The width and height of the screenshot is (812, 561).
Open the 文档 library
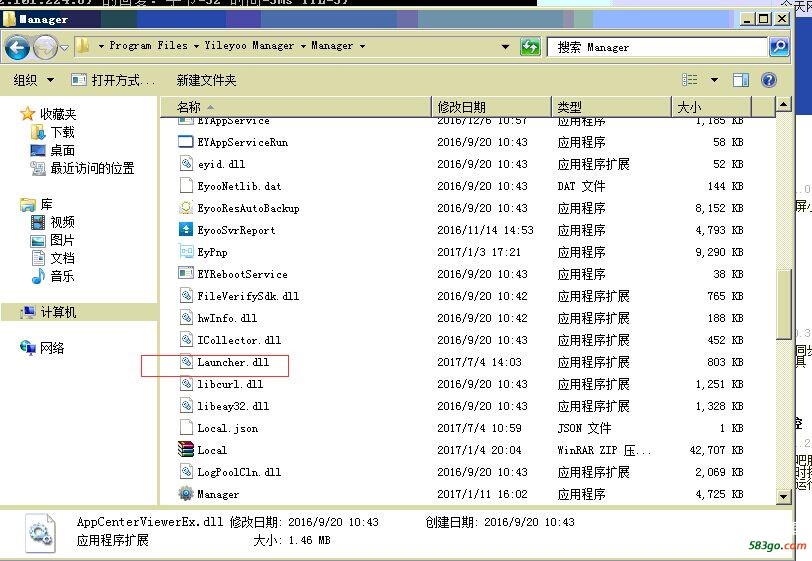click(62, 258)
